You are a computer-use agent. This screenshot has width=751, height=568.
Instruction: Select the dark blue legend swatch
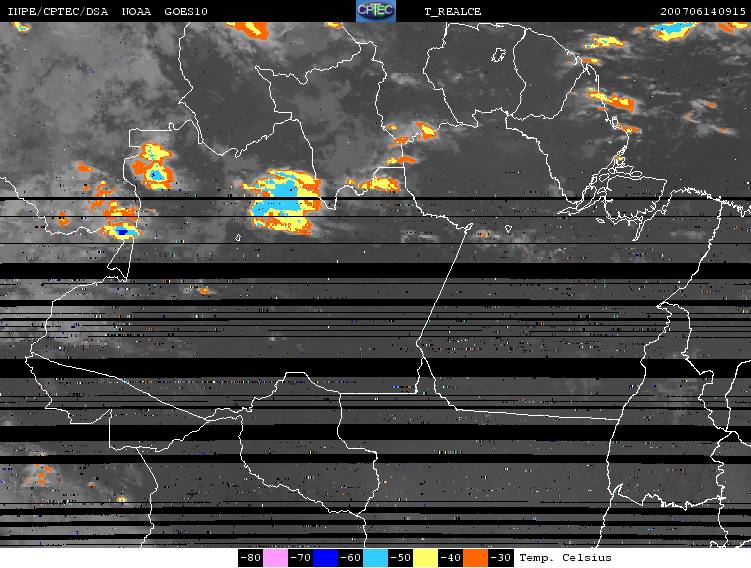(326, 557)
